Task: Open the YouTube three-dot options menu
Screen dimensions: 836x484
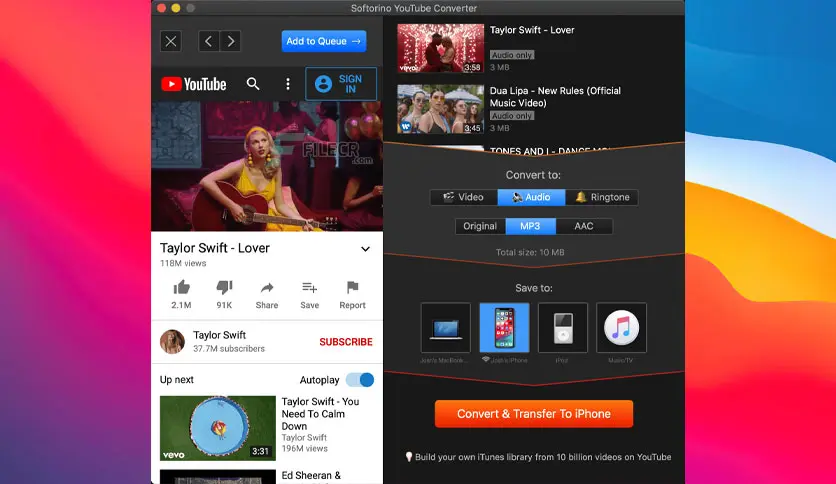Action: click(x=288, y=84)
